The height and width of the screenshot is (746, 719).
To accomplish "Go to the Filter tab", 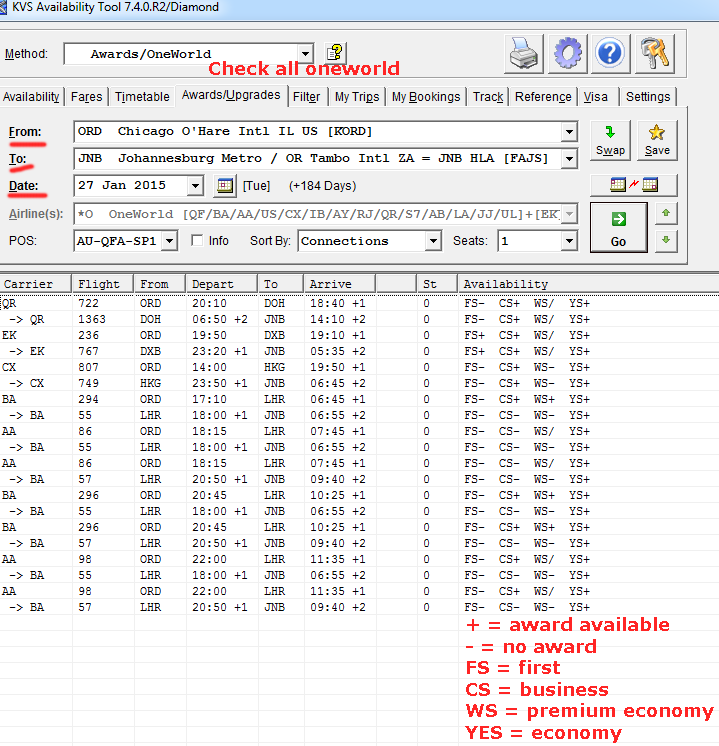I will 306,97.
